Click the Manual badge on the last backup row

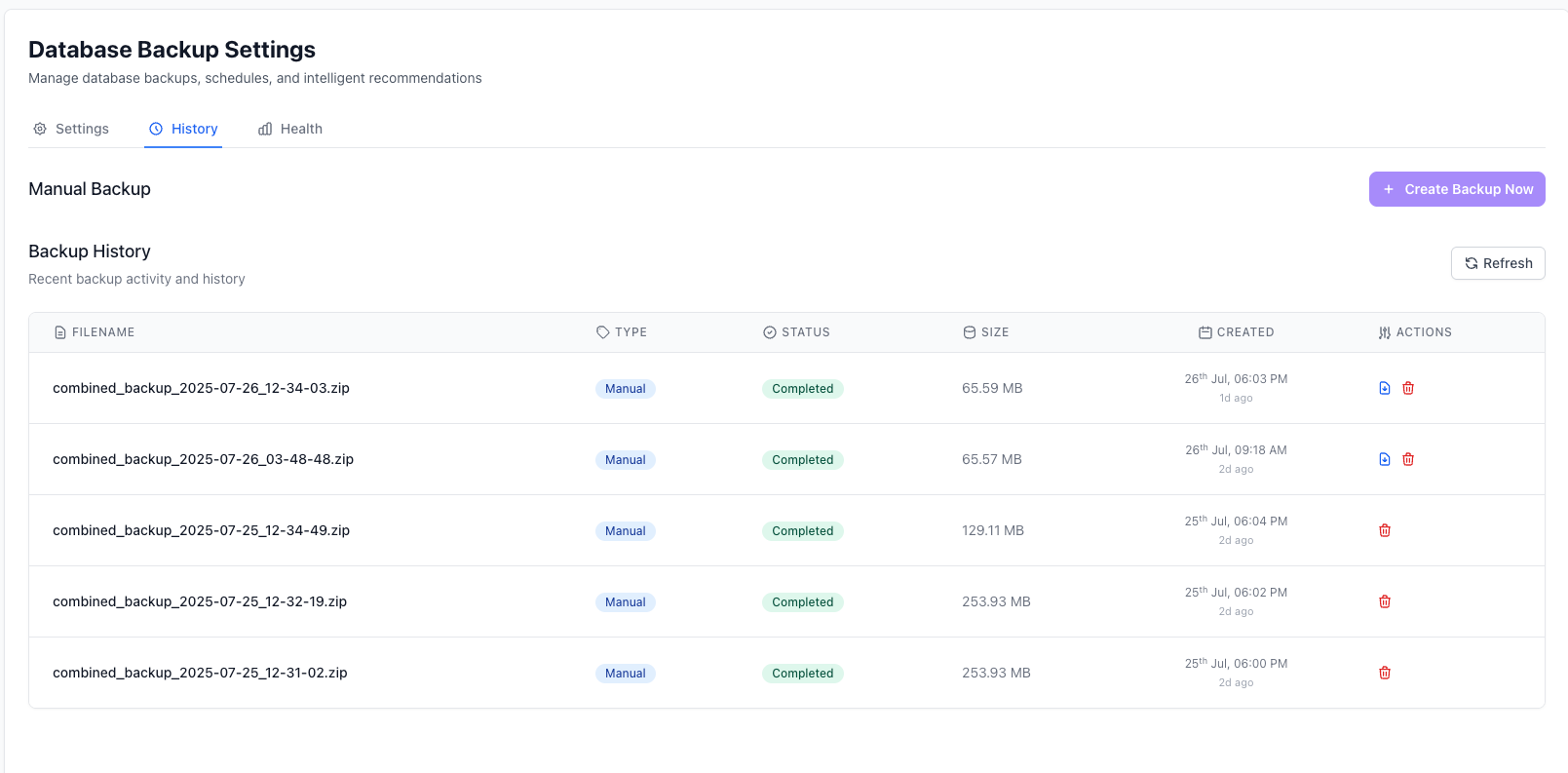point(625,674)
